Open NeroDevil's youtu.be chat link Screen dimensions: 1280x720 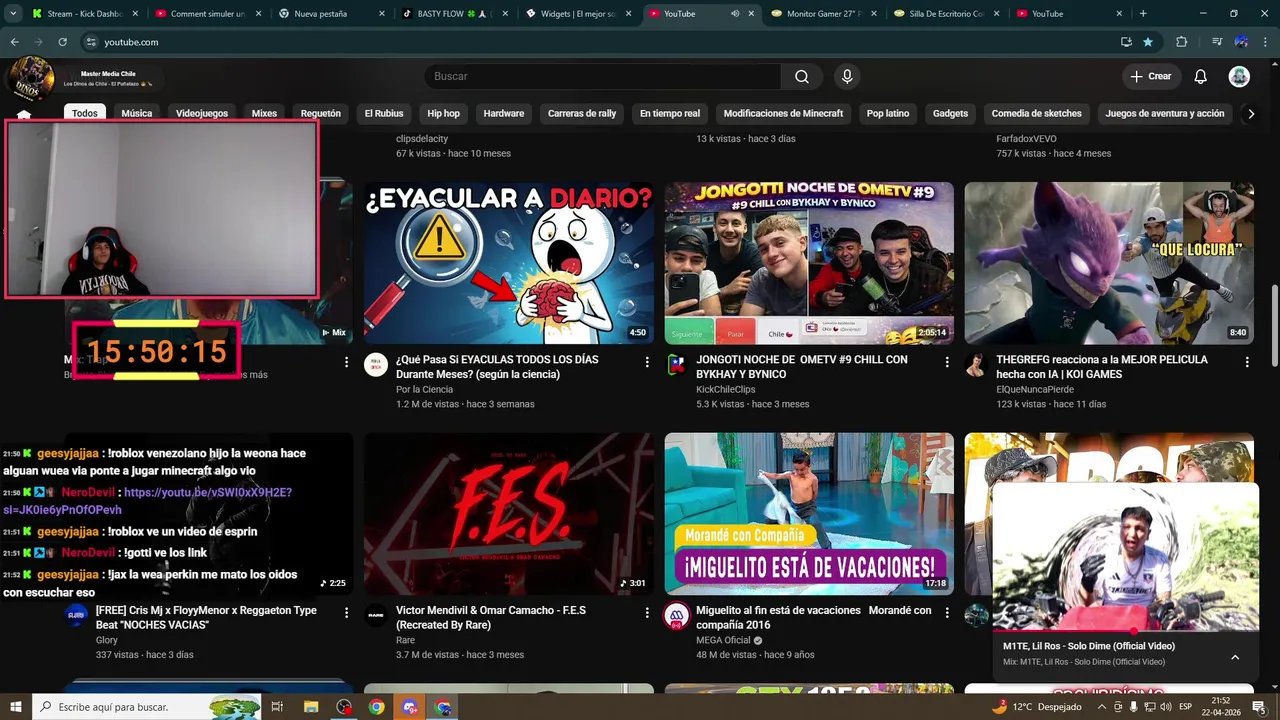click(147, 501)
